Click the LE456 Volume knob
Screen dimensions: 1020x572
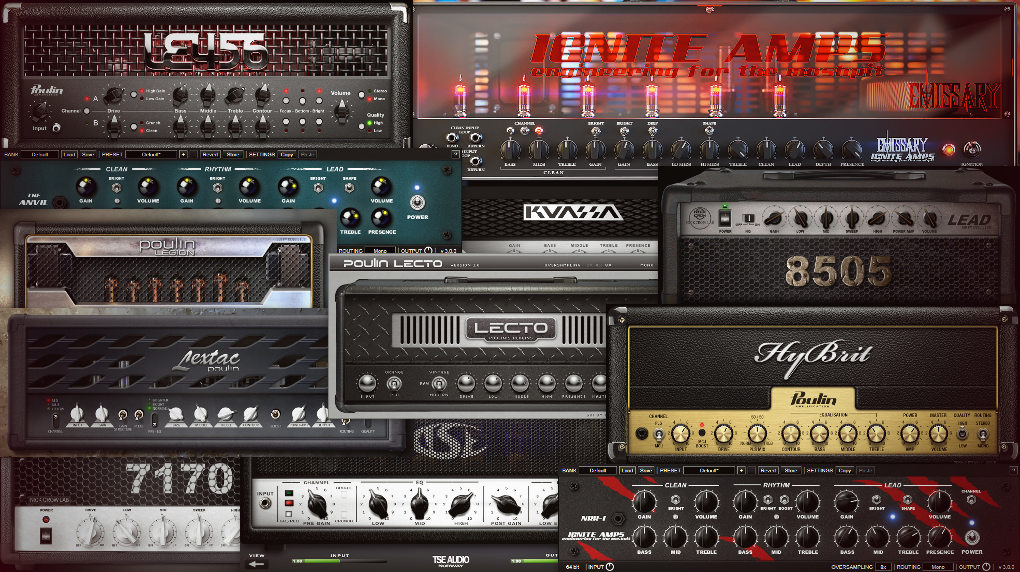point(342,111)
